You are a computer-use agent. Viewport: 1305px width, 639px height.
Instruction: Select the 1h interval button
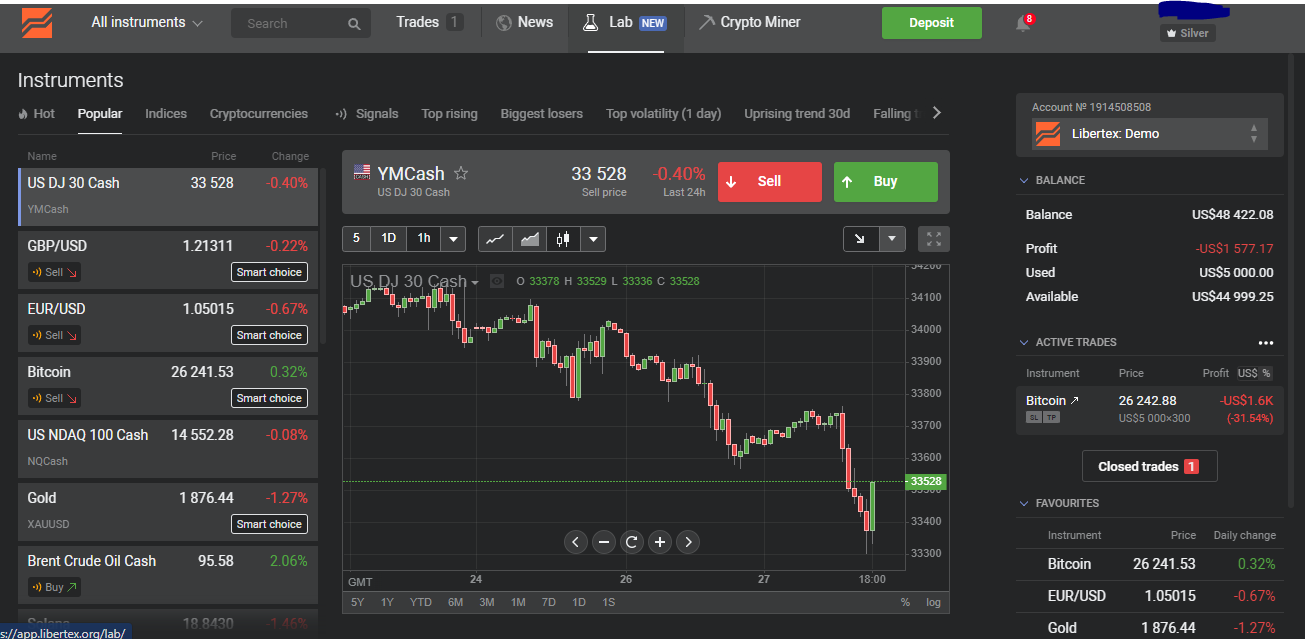[424, 238]
